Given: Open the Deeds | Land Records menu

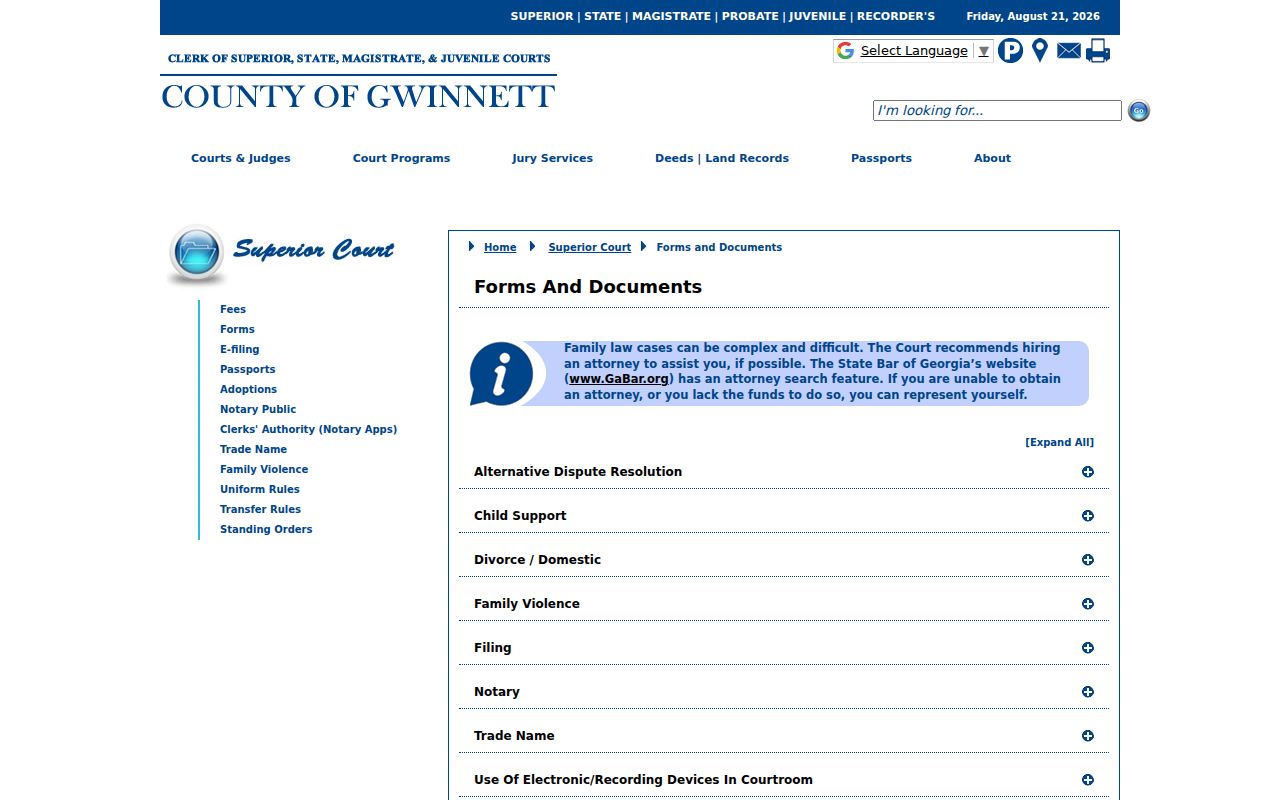Looking at the screenshot, I should point(722,158).
